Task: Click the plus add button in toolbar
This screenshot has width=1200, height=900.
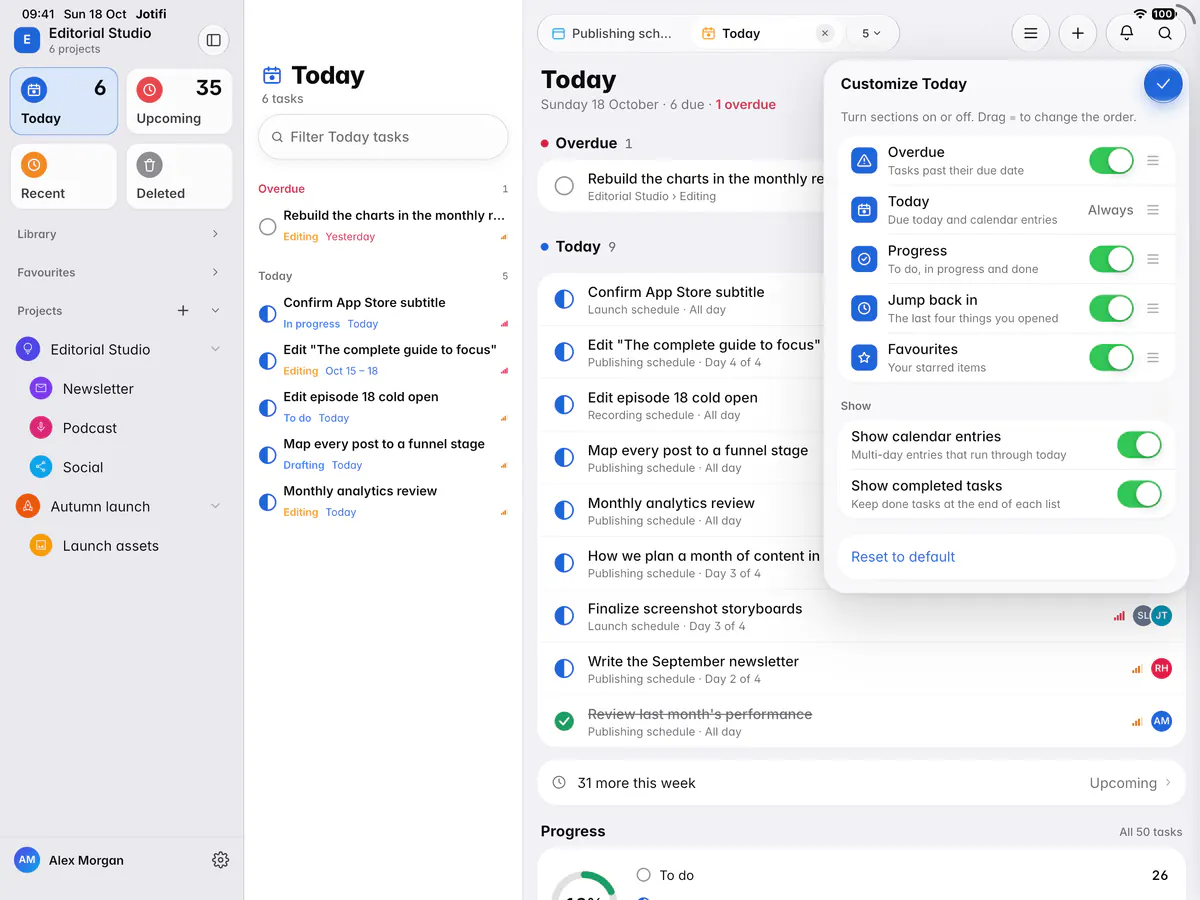Action: [1078, 33]
